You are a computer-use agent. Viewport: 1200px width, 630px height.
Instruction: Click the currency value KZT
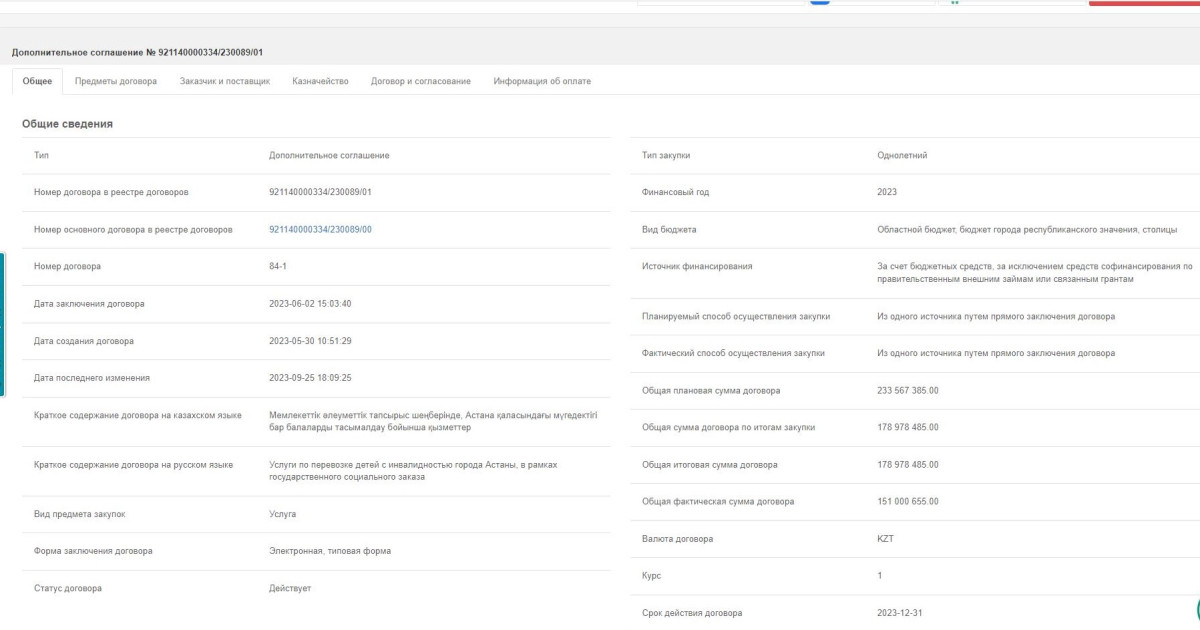pyautogui.click(x=886, y=539)
